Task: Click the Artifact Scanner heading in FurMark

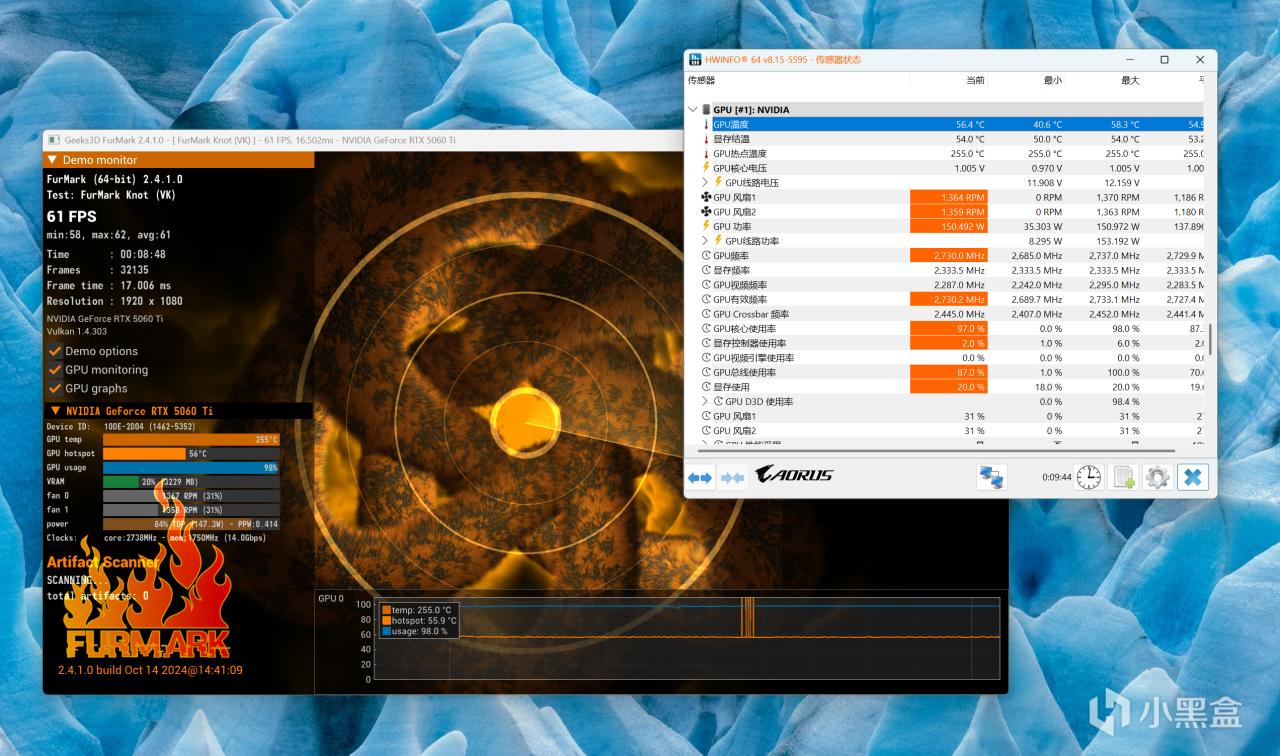Action: tap(102, 562)
